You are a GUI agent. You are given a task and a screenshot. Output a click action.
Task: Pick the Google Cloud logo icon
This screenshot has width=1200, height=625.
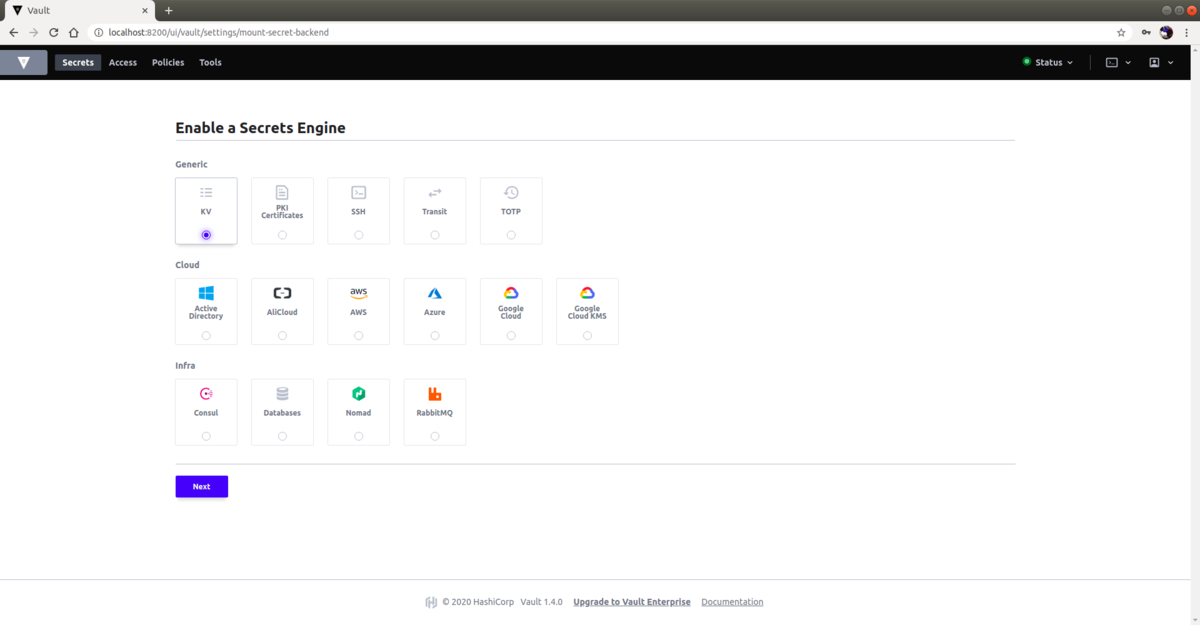[x=511, y=293]
